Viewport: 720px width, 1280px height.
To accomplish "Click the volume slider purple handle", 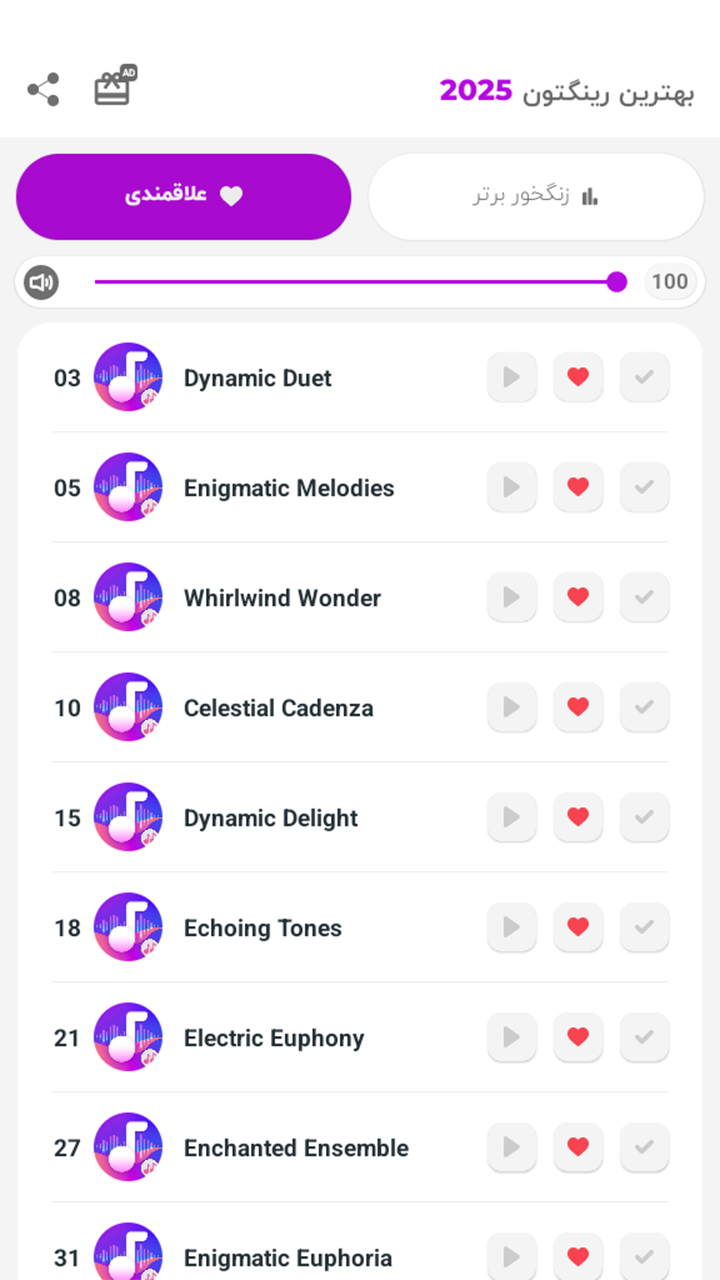I will [x=617, y=282].
